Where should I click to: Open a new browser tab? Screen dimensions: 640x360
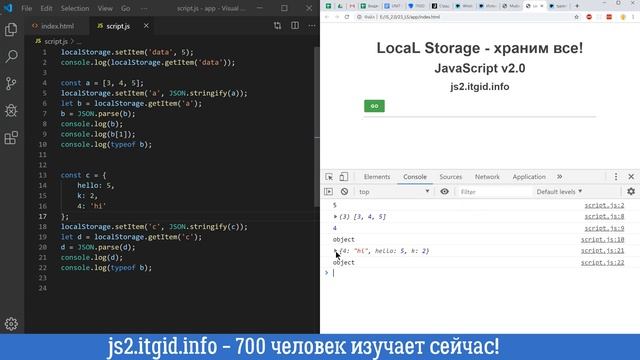pos(577,6)
